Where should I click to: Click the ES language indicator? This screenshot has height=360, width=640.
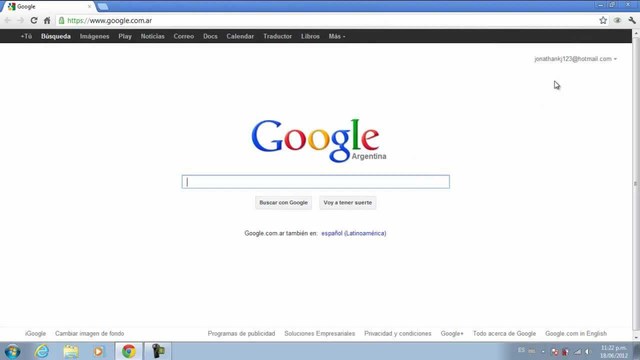pos(521,350)
